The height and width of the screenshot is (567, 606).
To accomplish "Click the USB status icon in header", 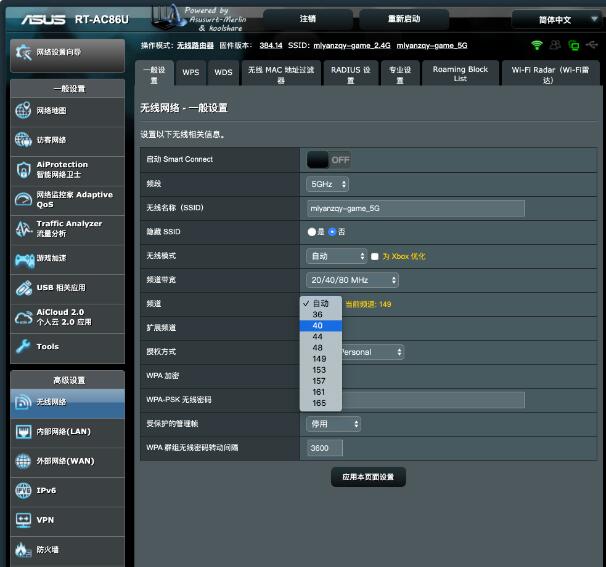I will coord(591,45).
